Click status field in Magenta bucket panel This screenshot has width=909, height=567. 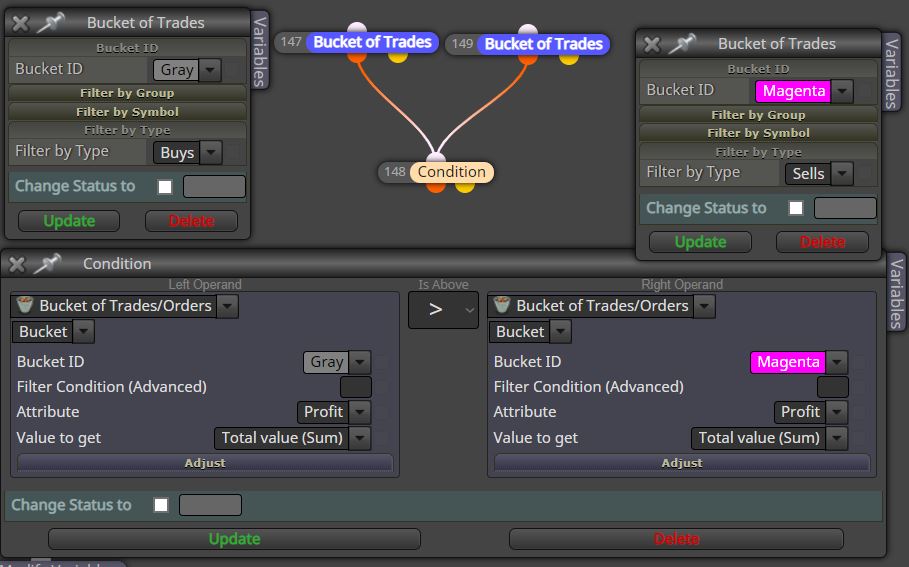tap(845, 208)
